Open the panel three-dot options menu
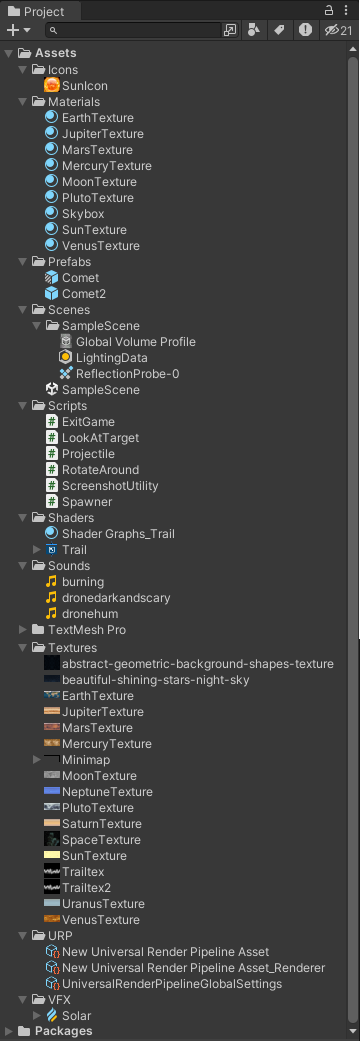This screenshot has width=360, height=1041. [x=346, y=10]
